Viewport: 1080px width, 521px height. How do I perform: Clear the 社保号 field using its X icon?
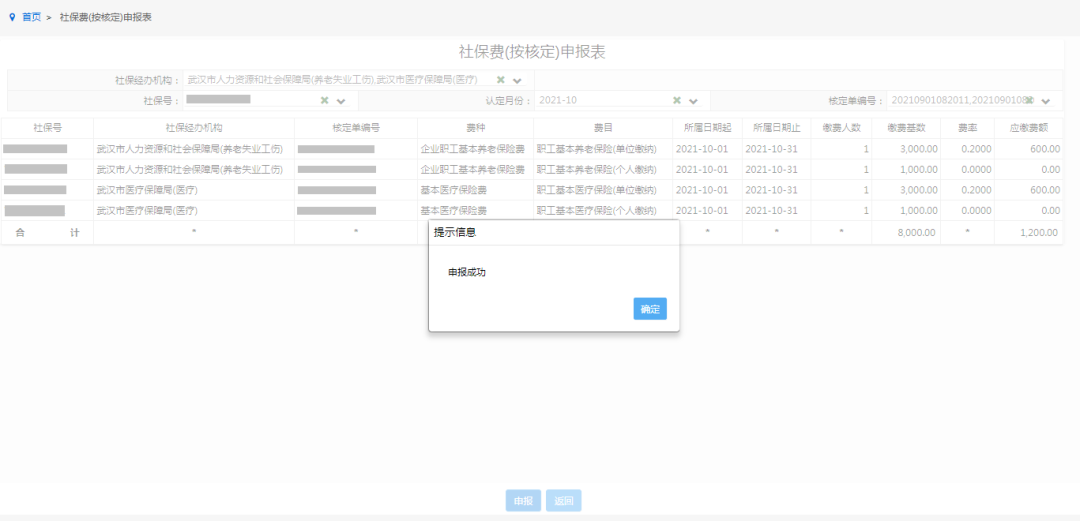click(324, 101)
